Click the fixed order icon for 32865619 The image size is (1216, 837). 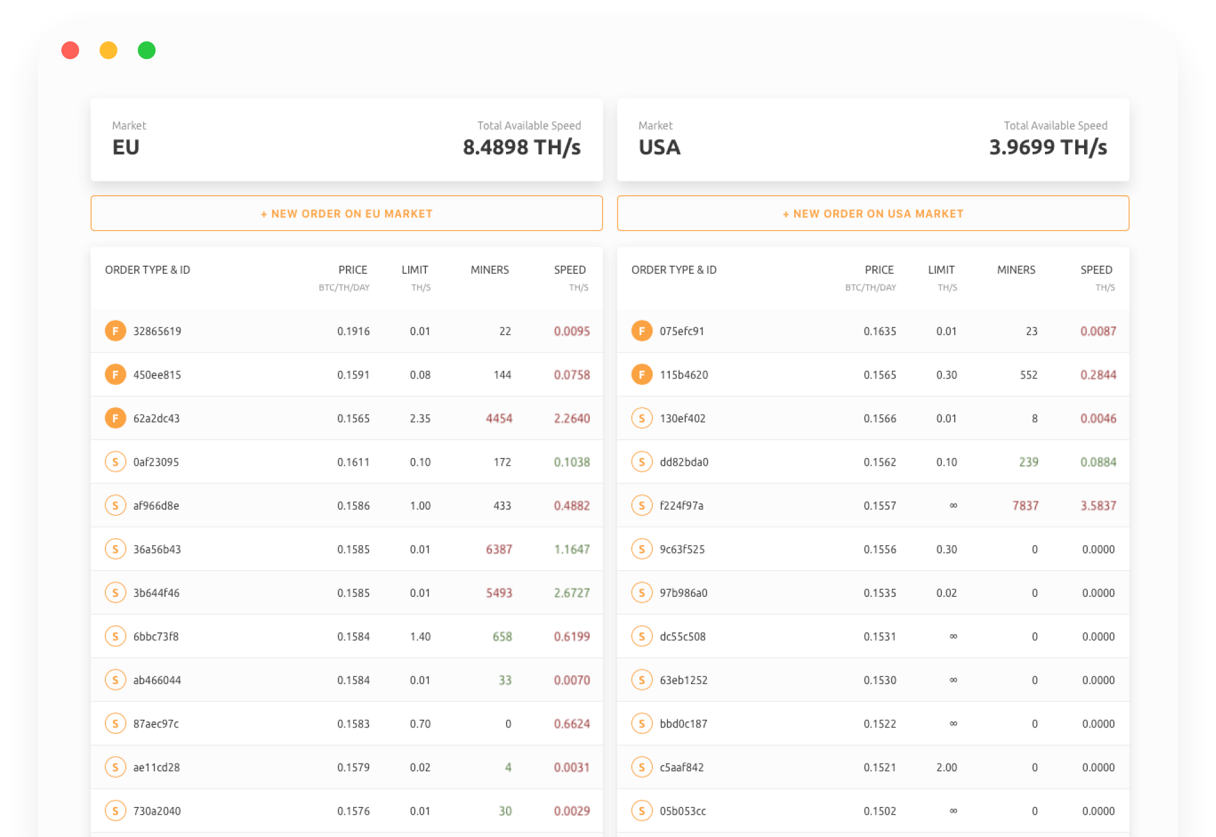[x=115, y=330]
